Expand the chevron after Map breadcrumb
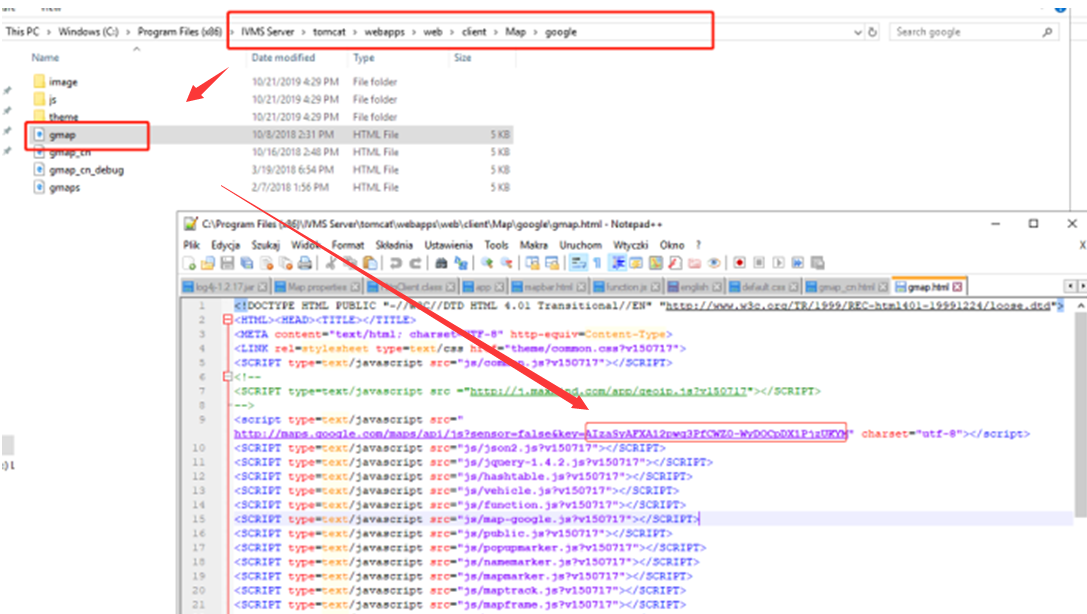1087x614 pixels. tap(535, 32)
